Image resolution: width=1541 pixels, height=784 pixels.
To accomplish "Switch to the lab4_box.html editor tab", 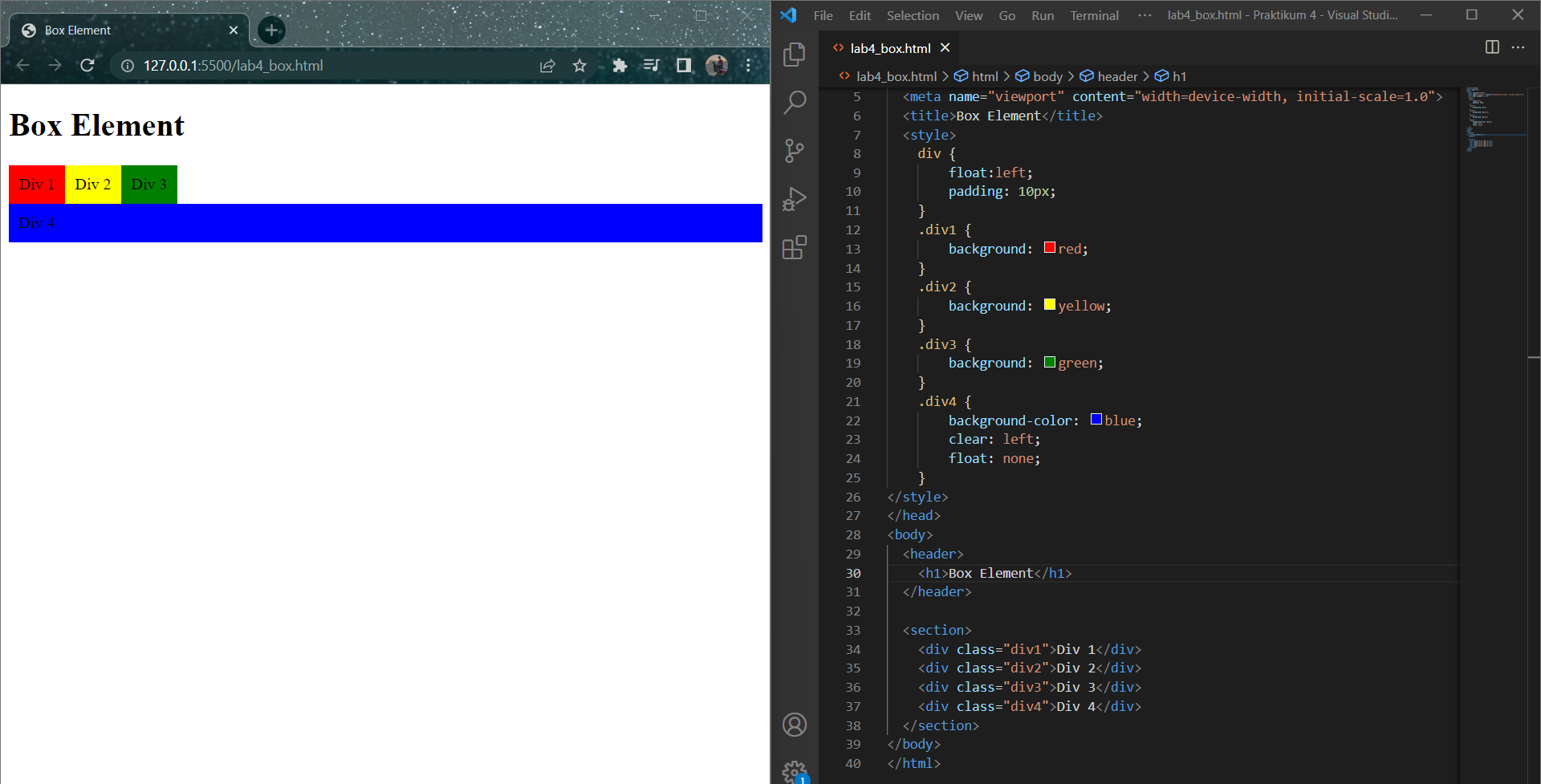I will click(x=889, y=47).
